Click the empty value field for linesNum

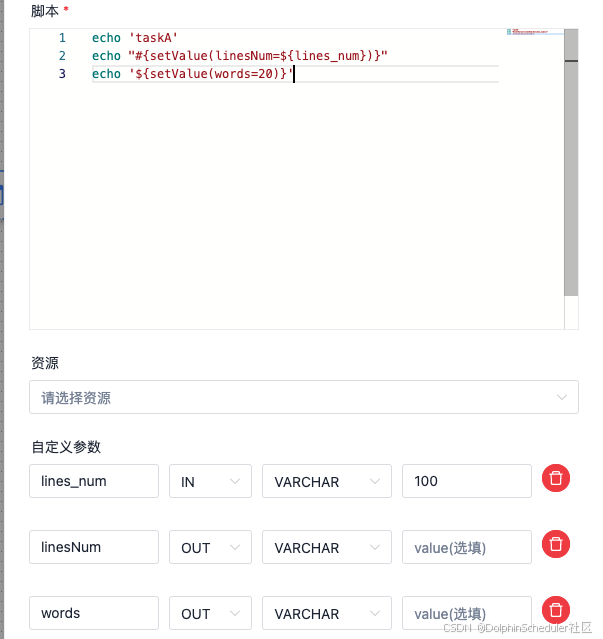[x=467, y=547]
